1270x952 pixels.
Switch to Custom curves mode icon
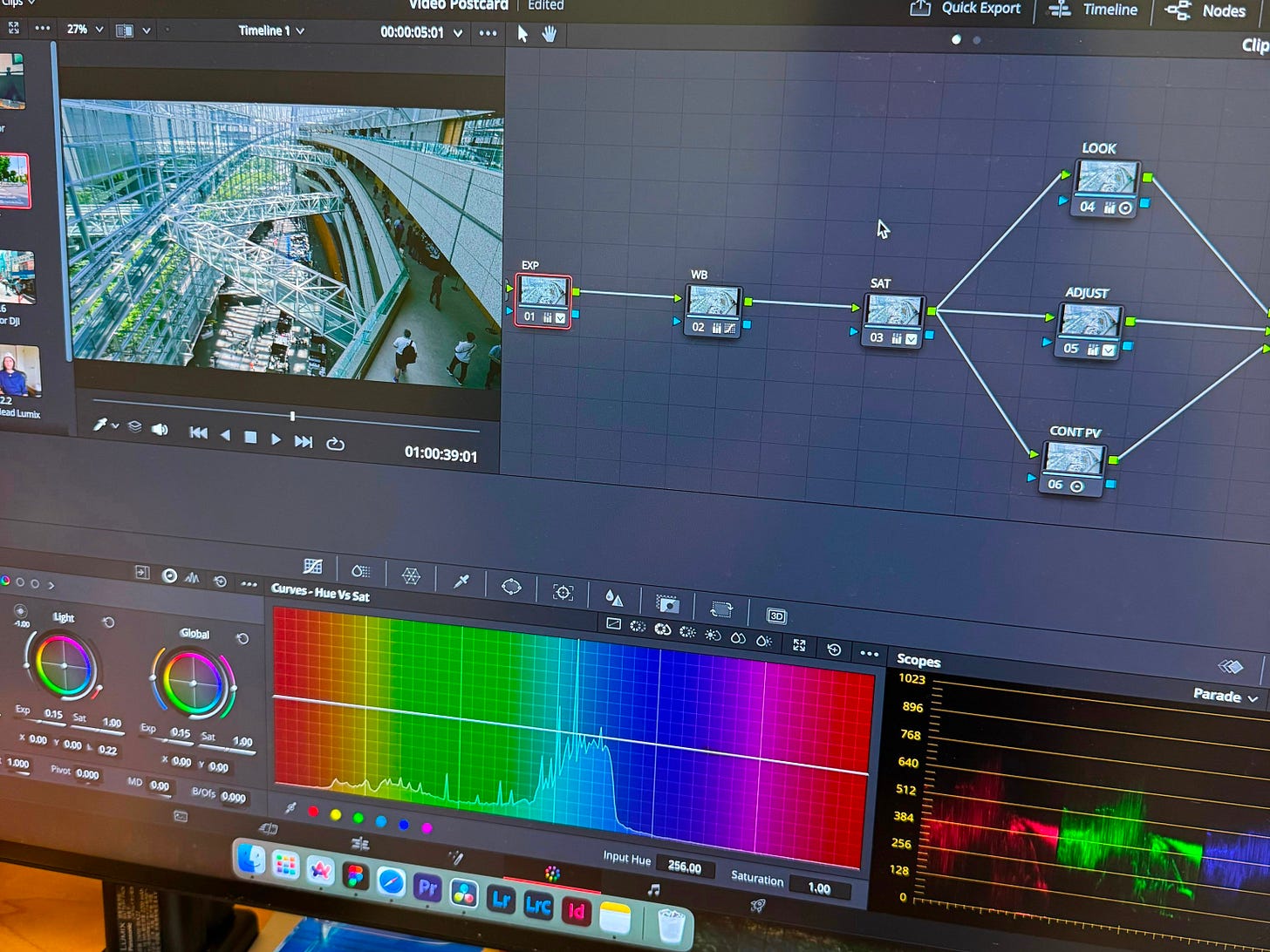click(613, 624)
